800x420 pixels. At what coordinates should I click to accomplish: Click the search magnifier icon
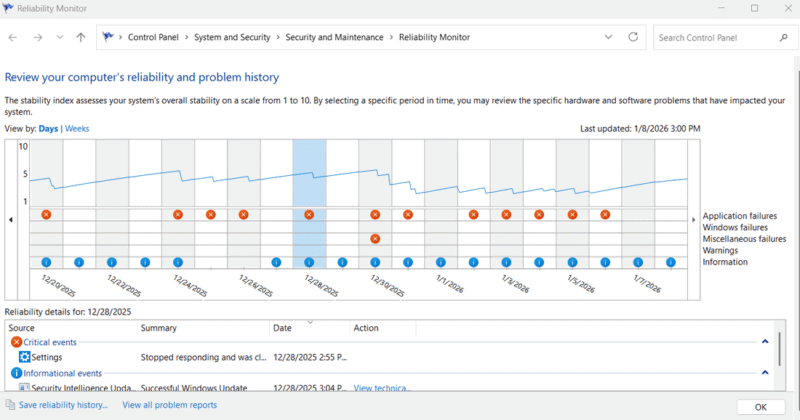tap(781, 37)
